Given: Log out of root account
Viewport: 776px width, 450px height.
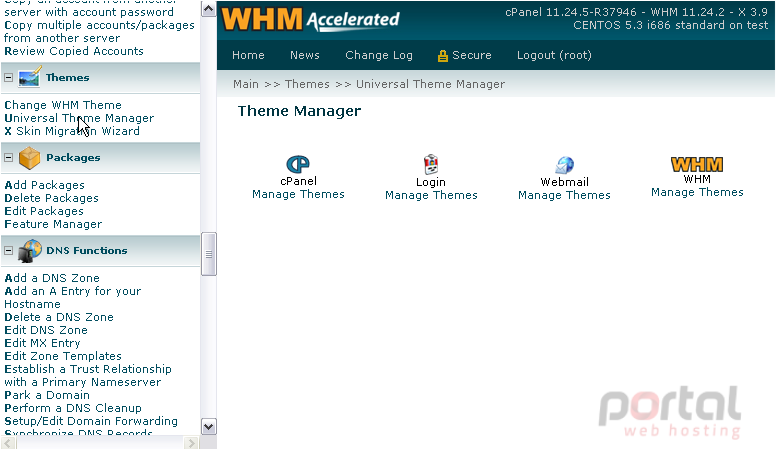Looking at the screenshot, I should [x=554, y=55].
